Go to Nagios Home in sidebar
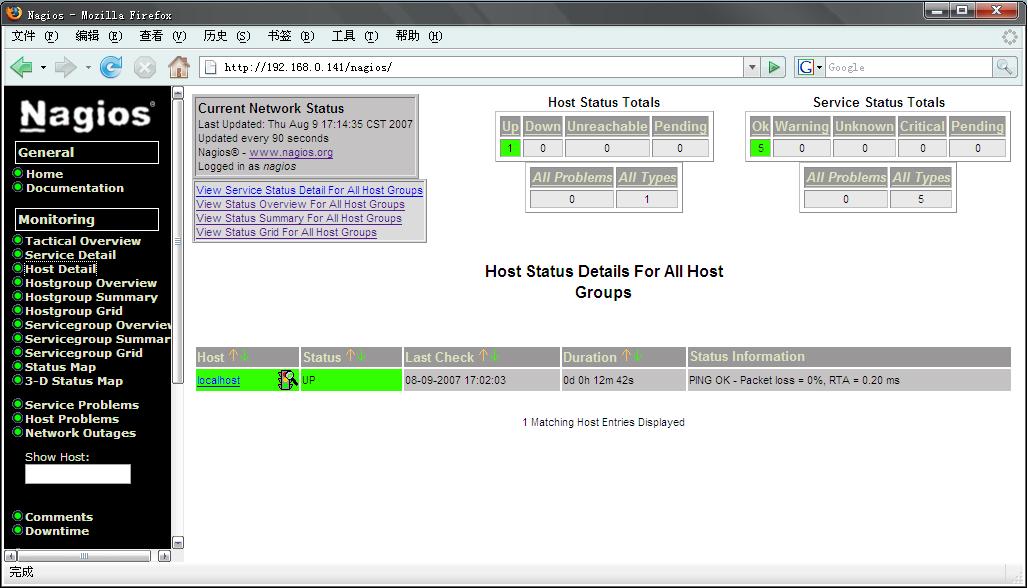 click(45, 174)
